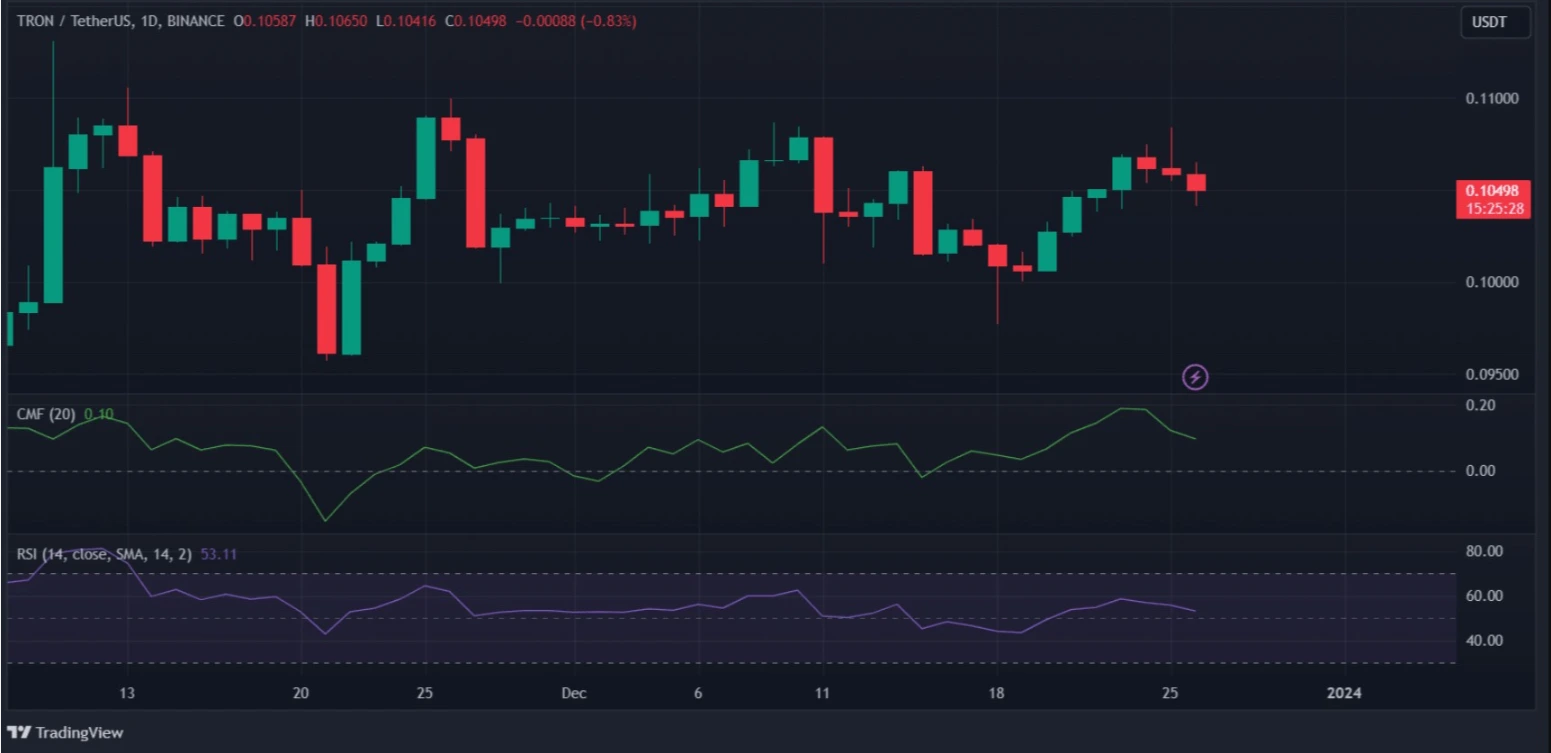Click the change value −0.00088 (−0.83%)
Viewport: 1551px width, 753px height.
tap(576, 21)
